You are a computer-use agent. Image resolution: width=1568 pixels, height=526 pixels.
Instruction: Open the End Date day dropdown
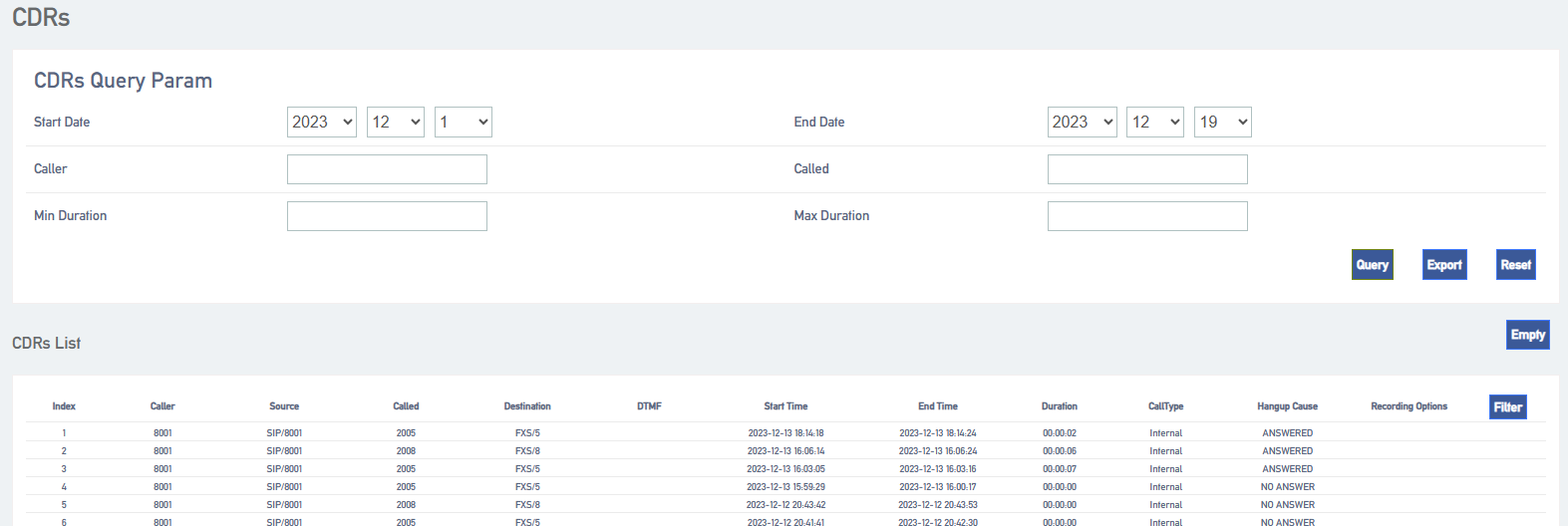tap(1223, 122)
